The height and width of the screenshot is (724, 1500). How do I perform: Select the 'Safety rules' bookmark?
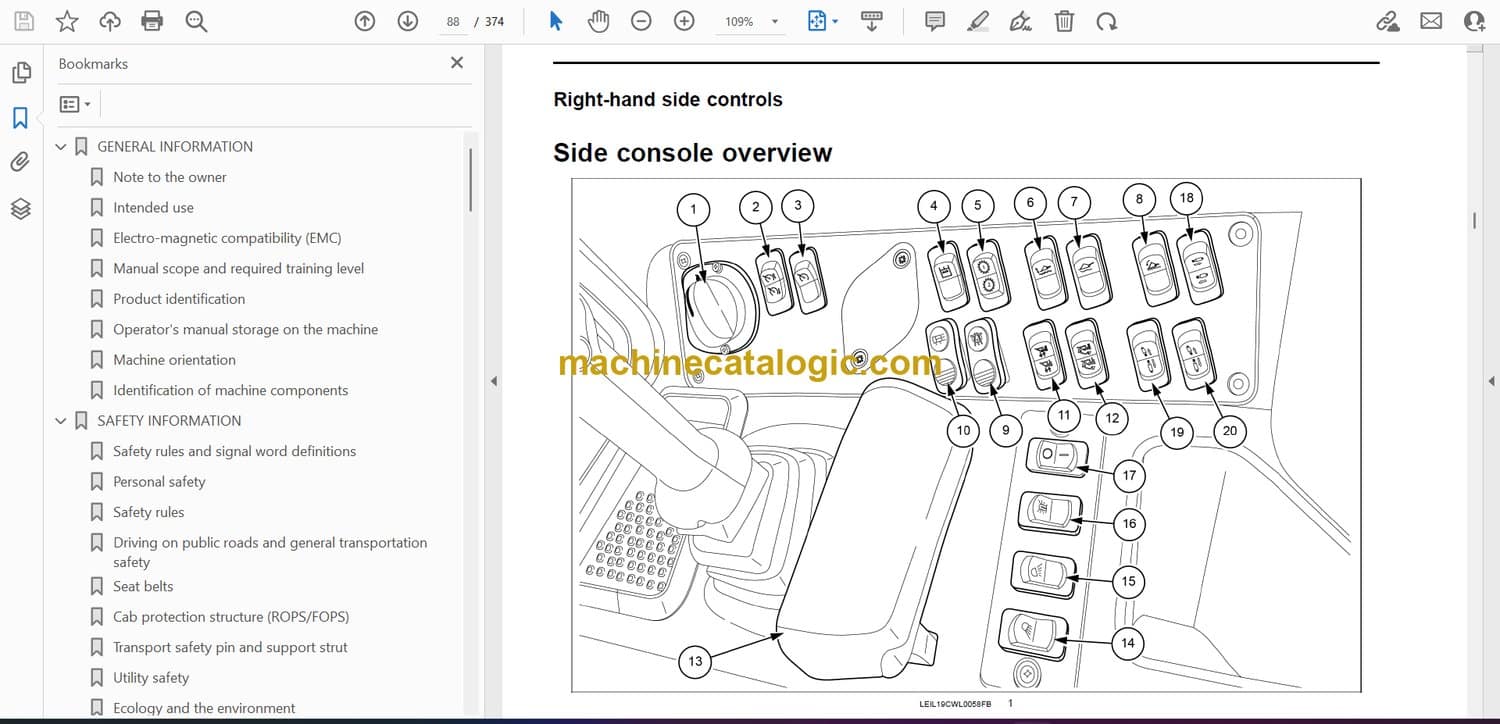pos(148,512)
